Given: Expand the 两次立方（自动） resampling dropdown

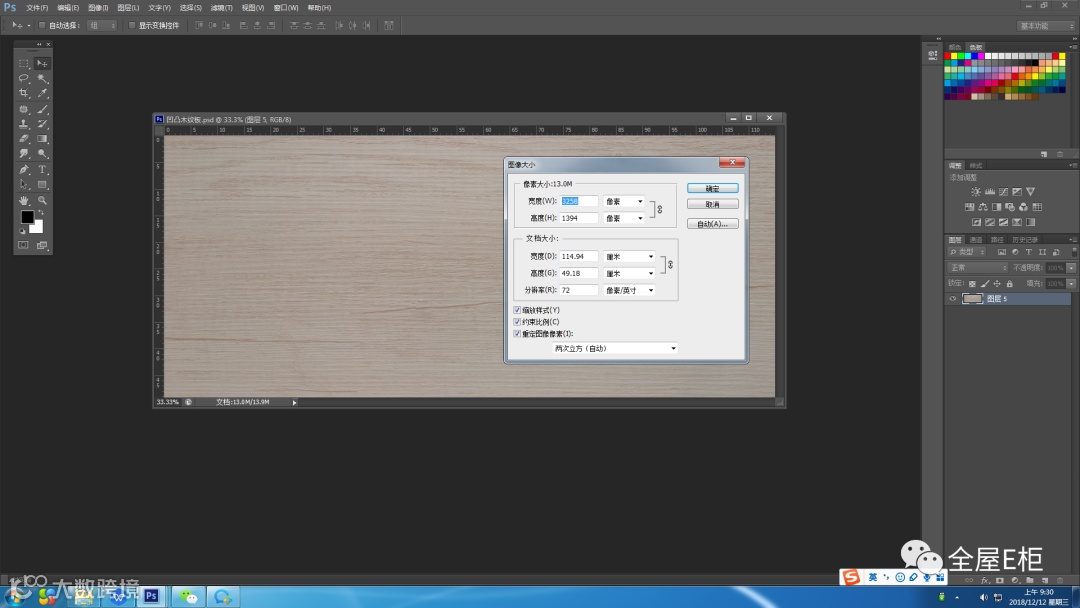Looking at the screenshot, I should pyautogui.click(x=615, y=348).
